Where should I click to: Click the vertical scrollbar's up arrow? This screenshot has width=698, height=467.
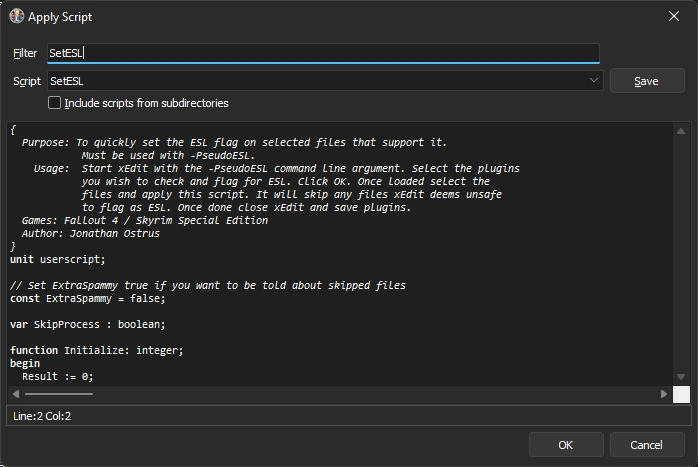coord(681,130)
